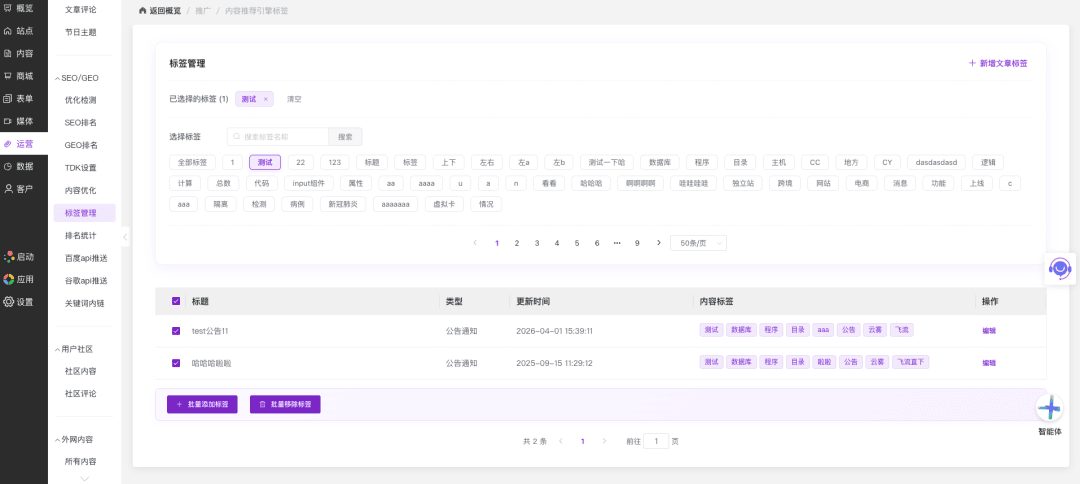
Task: Click 清空 to clear selected tags
Action: [294, 99]
